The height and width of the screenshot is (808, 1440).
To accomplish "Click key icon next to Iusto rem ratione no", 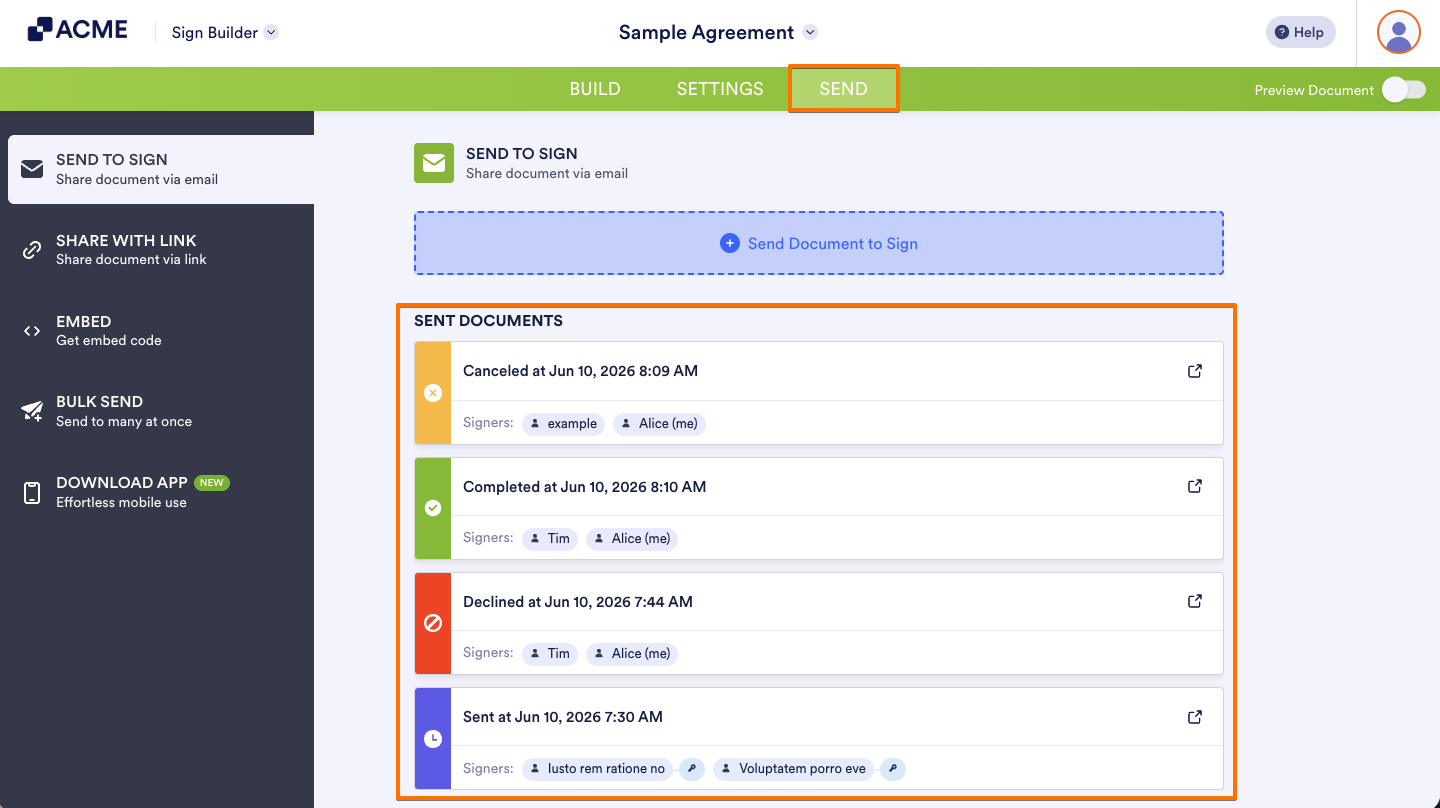I will pos(692,769).
